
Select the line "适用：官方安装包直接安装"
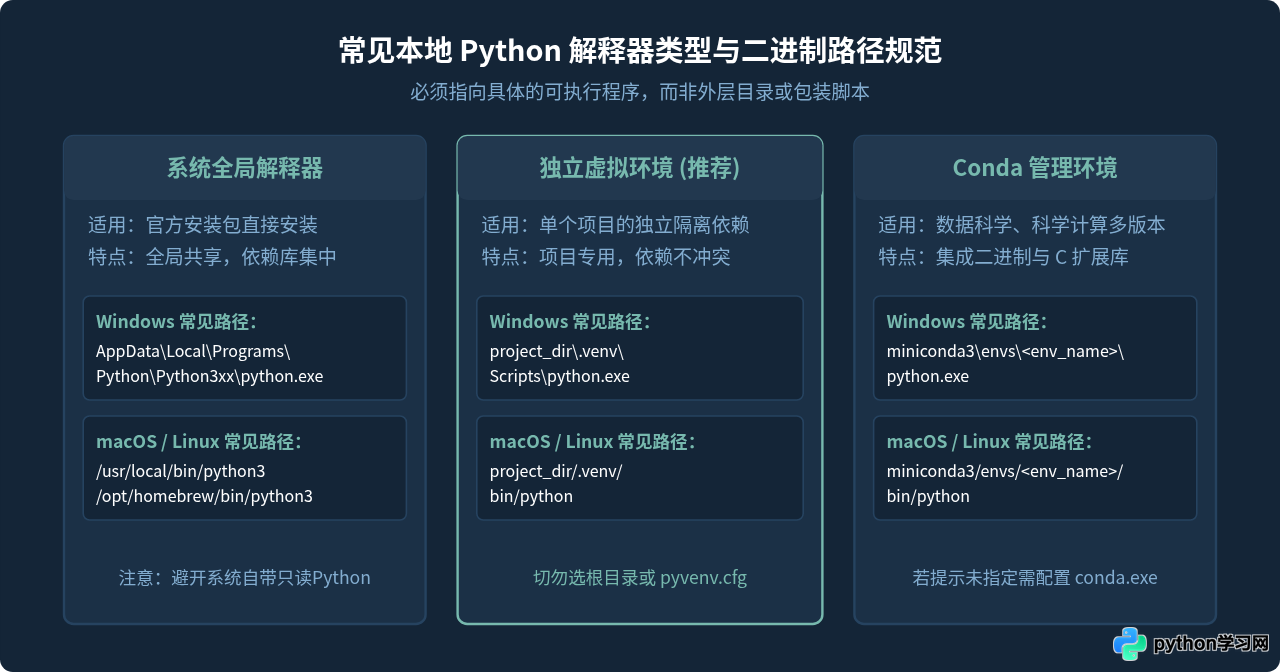(x=203, y=225)
